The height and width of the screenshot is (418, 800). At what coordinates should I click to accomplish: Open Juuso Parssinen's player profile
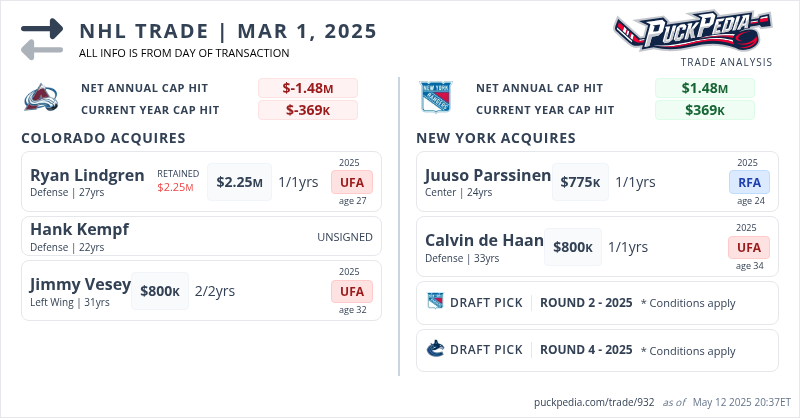pyautogui.click(x=487, y=175)
